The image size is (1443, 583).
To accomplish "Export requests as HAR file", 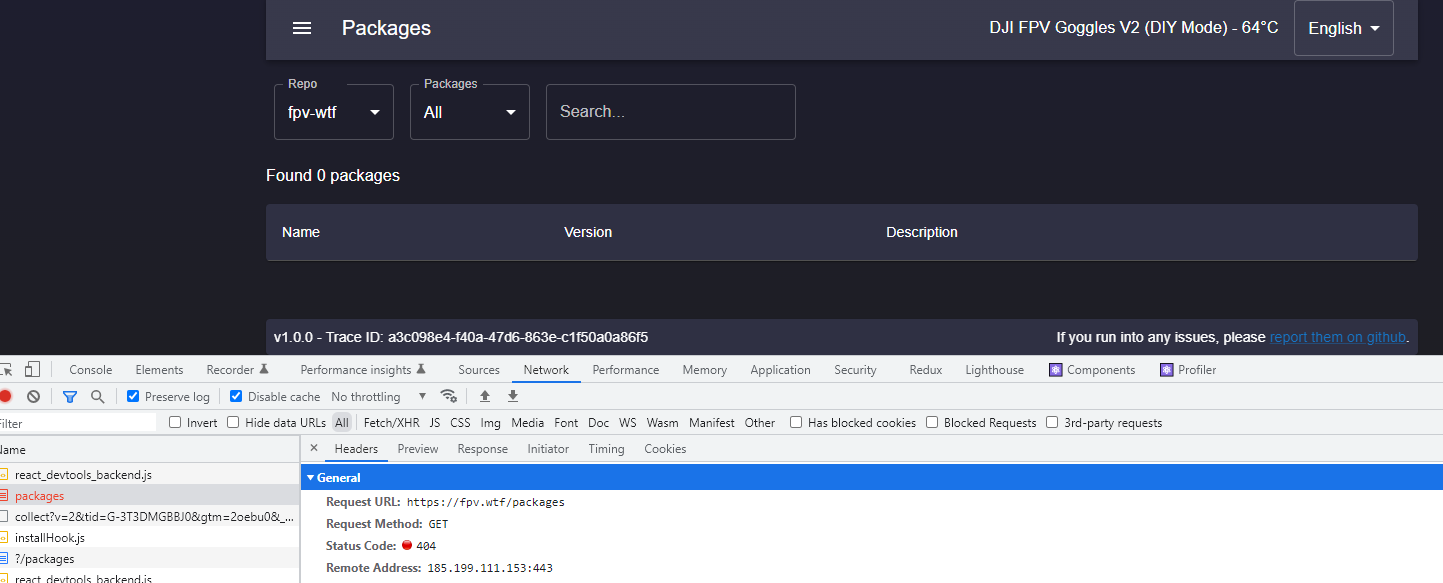I will (512, 396).
